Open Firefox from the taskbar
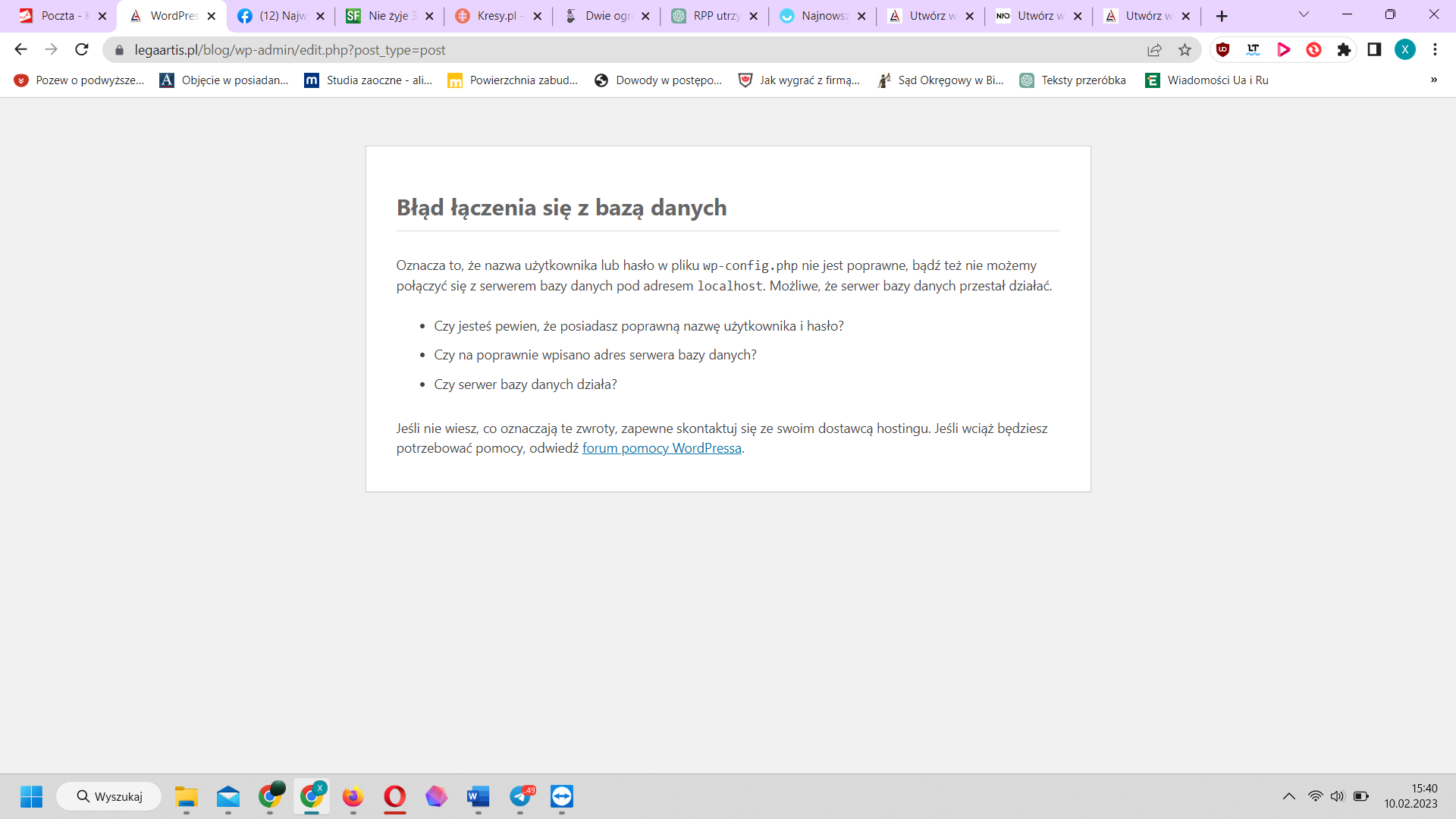The height and width of the screenshot is (819, 1456). [x=353, y=796]
